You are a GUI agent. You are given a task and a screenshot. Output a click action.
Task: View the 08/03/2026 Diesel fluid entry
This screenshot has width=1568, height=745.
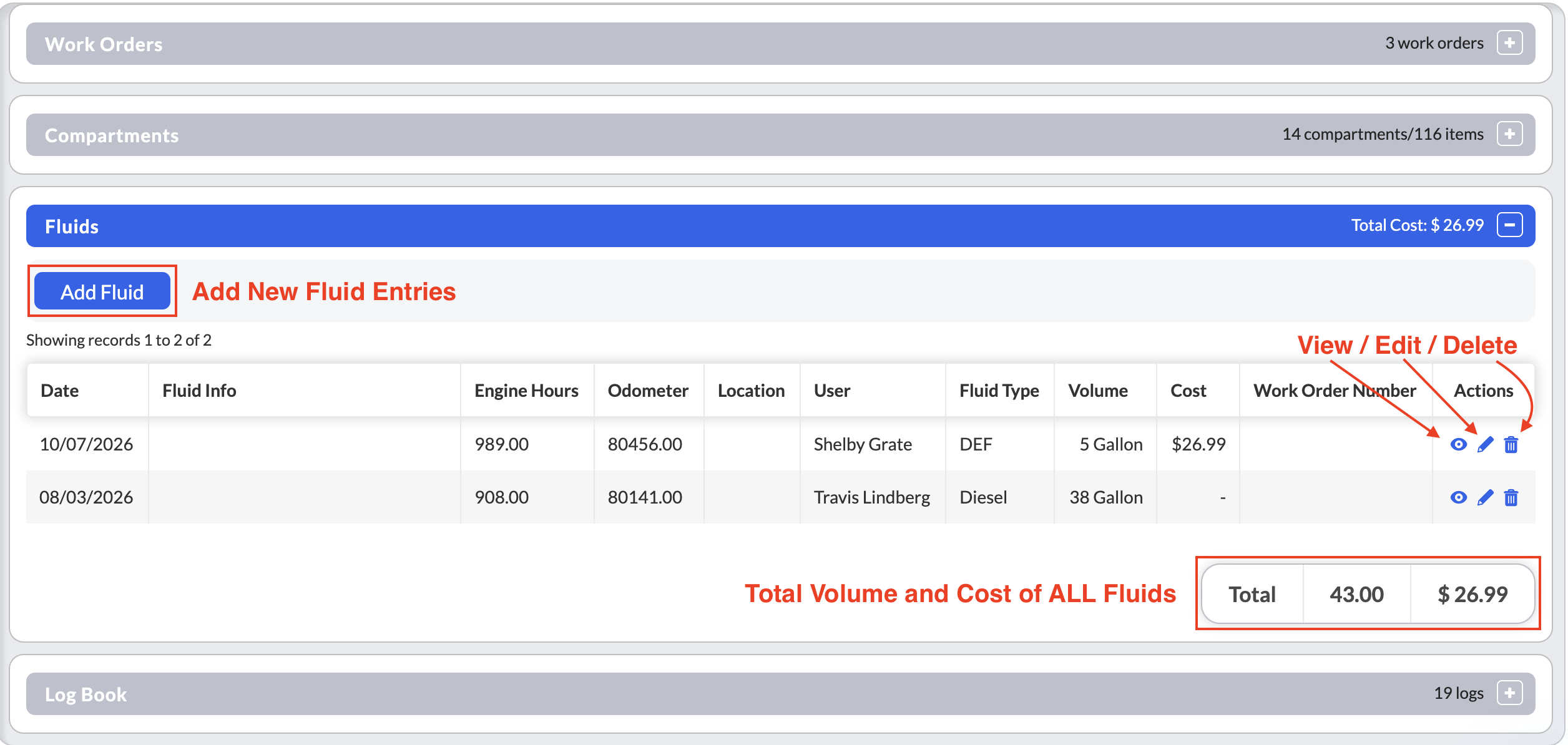(x=1458, y=497)
